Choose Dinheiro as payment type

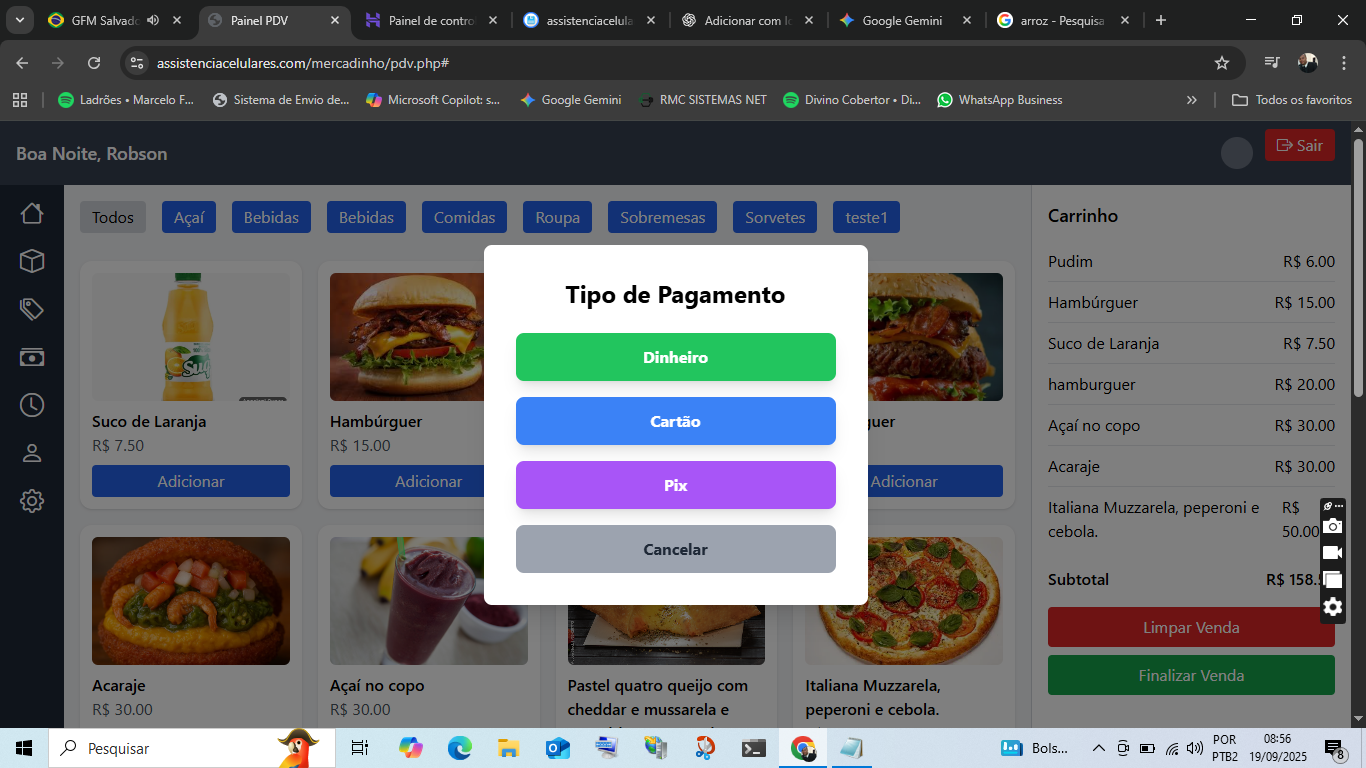click(x=675, y=357)
